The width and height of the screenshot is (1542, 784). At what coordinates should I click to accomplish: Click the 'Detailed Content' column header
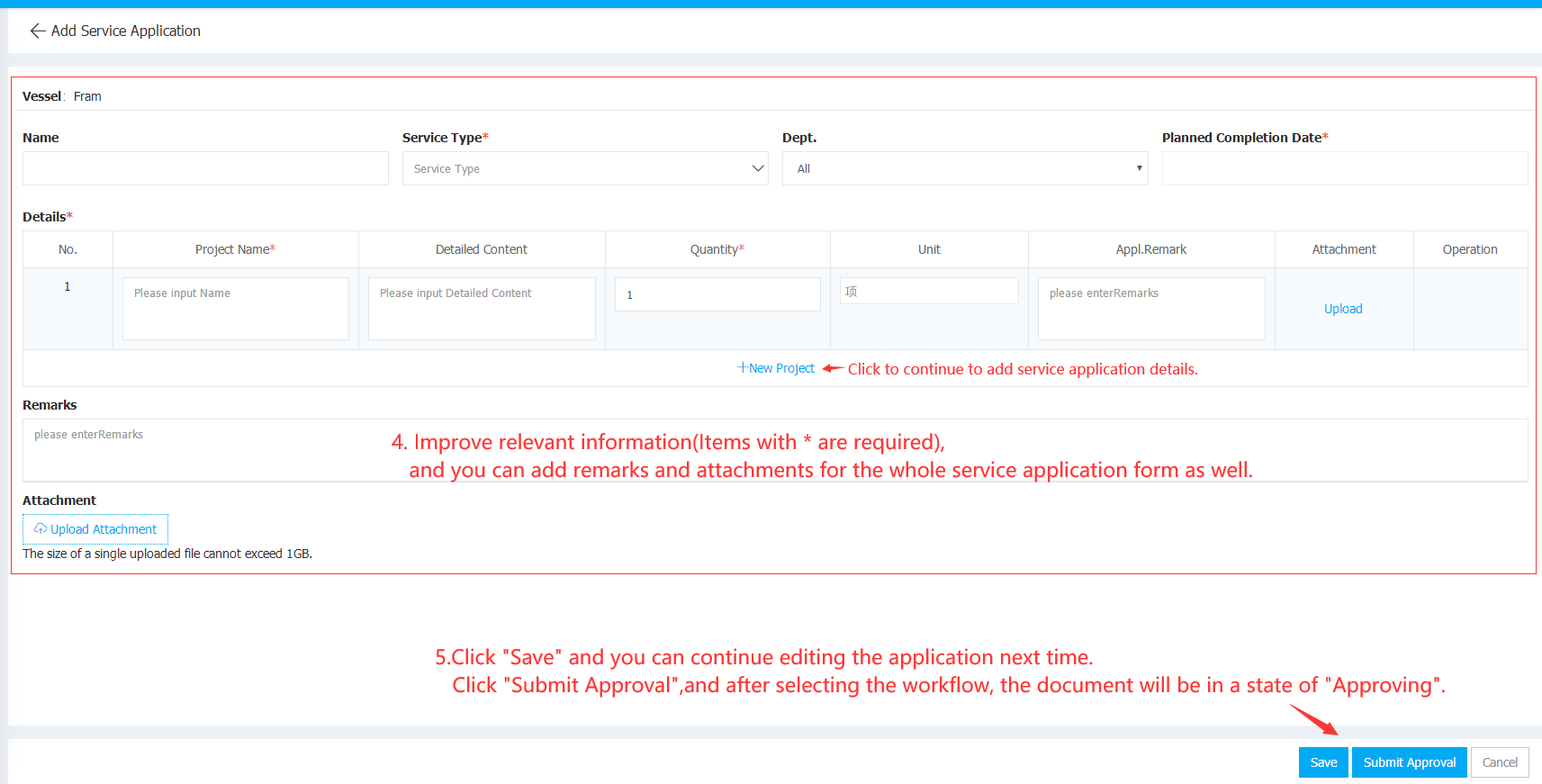pyautogui.click(x=482, y=249)
